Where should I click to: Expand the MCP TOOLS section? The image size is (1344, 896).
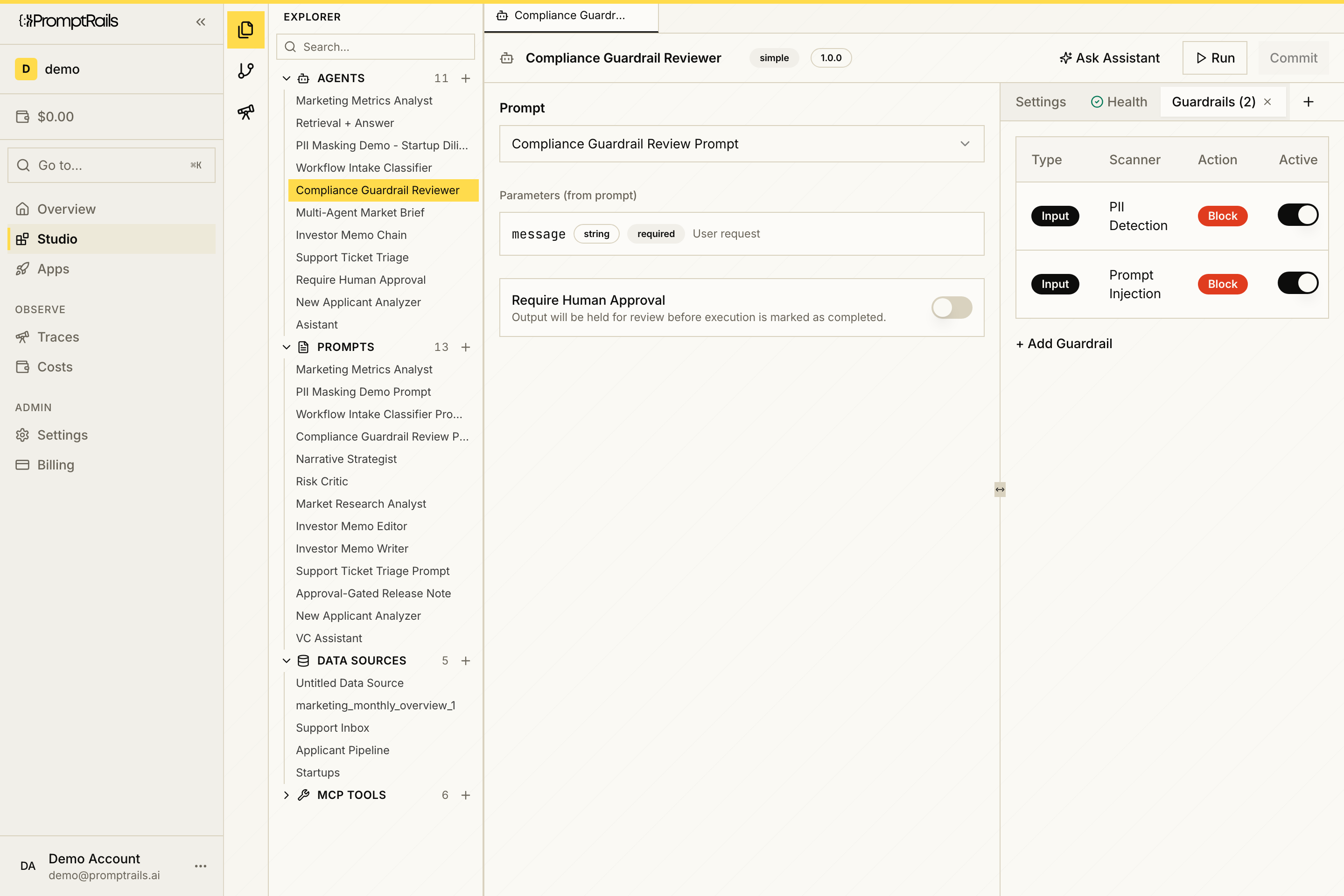click(x=287, y=795)
